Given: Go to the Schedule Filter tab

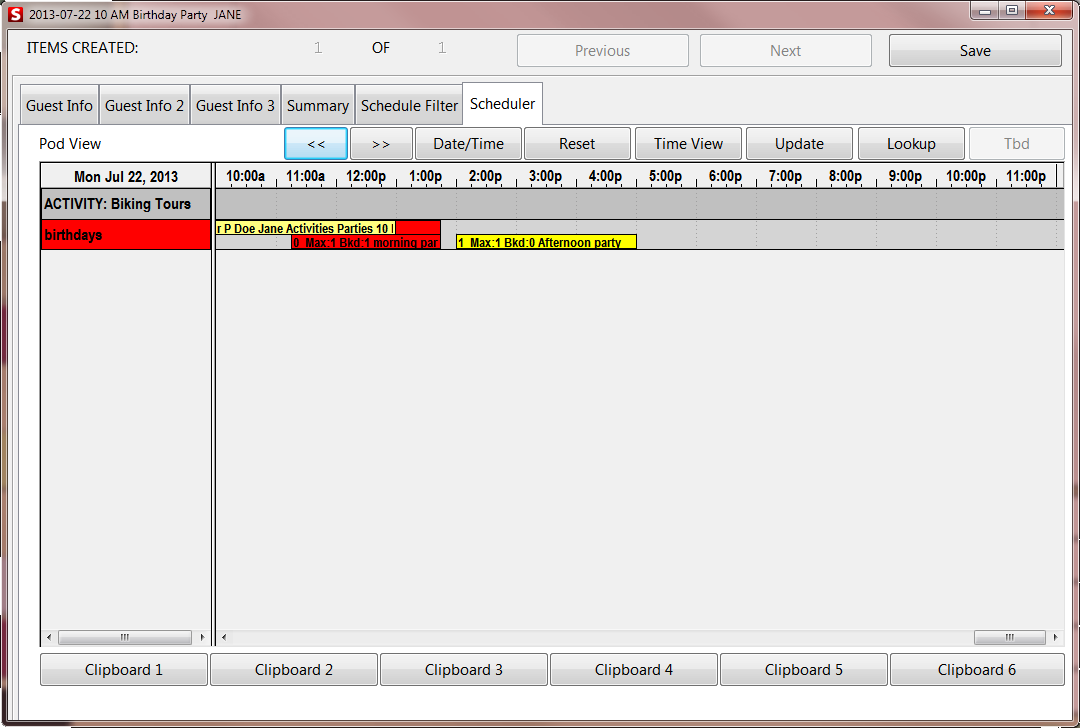Looking at the screenshot, I should coord(409,105).
